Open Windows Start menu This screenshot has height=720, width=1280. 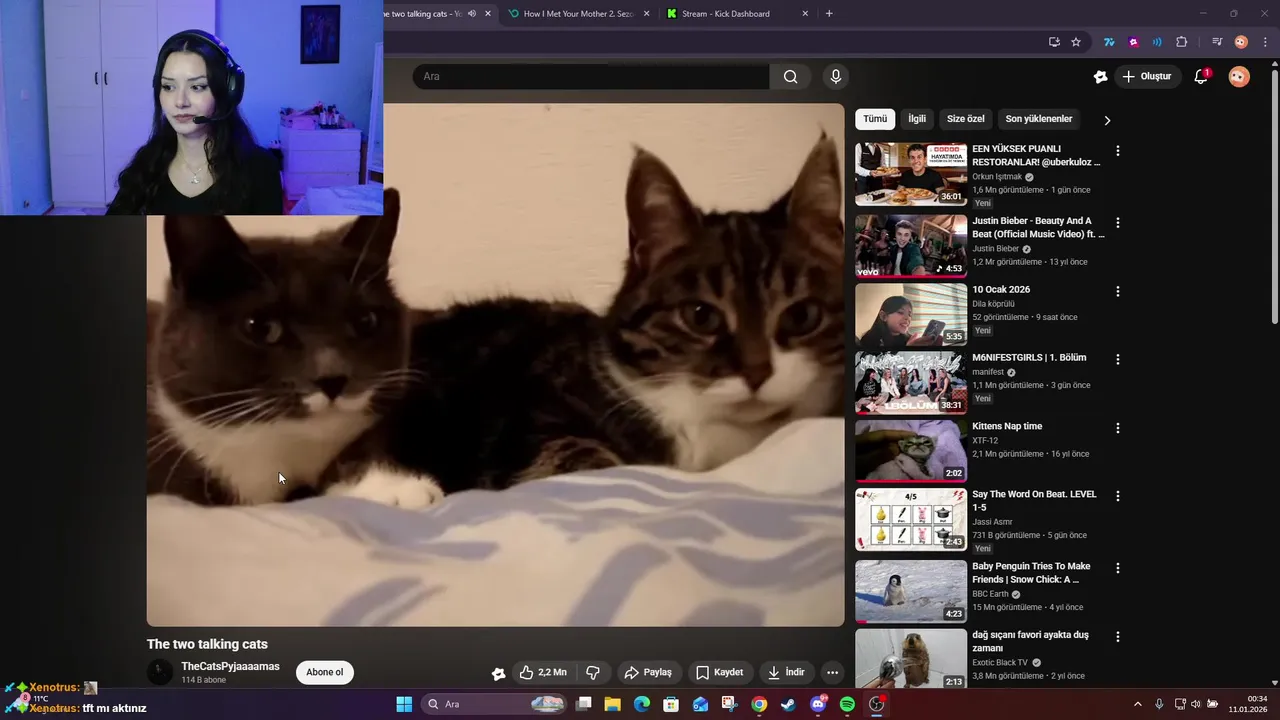pos(404,704)
